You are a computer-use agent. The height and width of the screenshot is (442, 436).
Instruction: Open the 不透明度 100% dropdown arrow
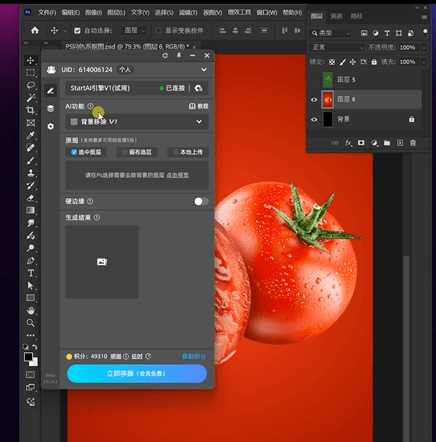(x=424, y=48)
